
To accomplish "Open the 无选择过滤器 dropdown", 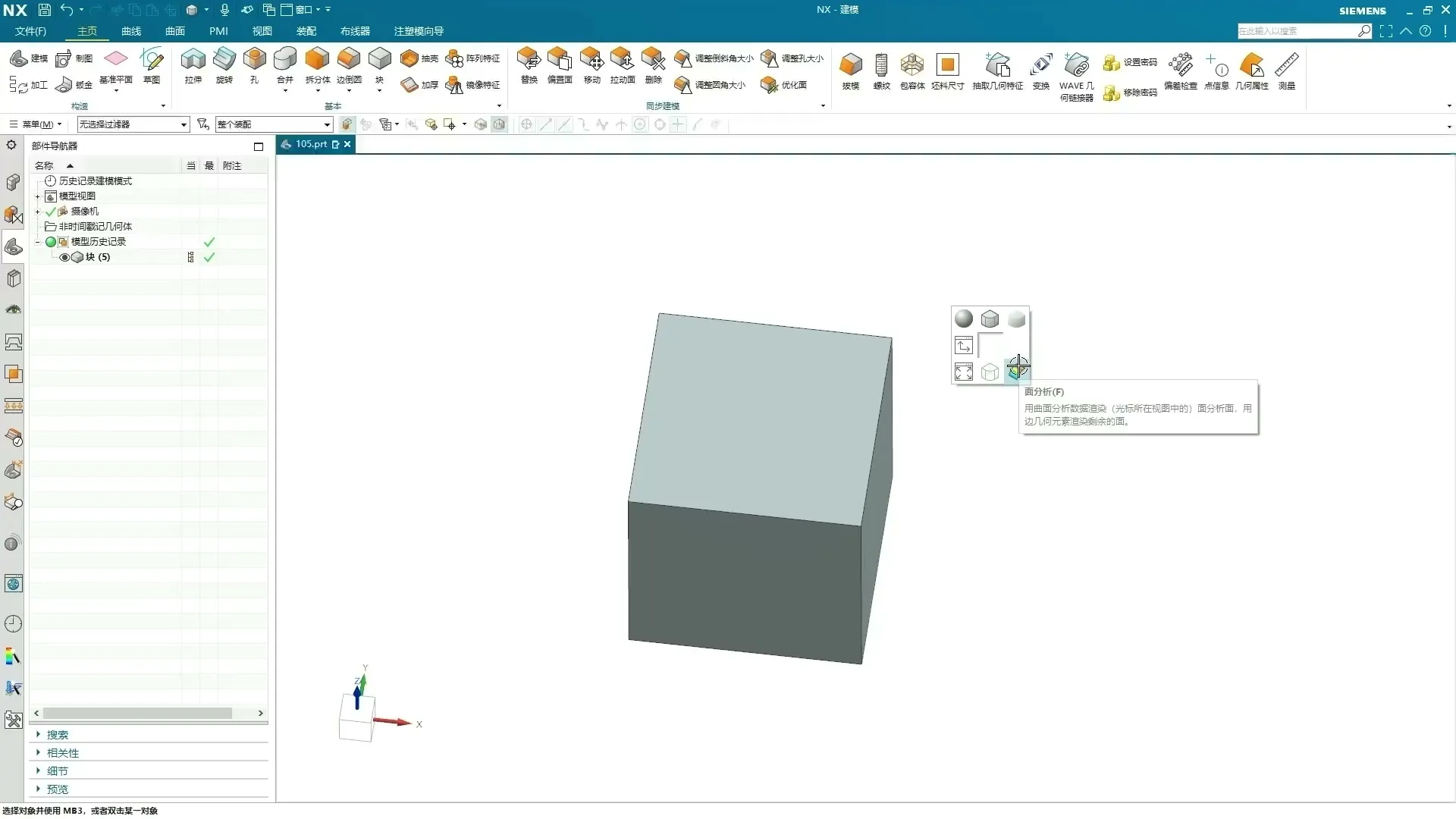I will 184,124.
